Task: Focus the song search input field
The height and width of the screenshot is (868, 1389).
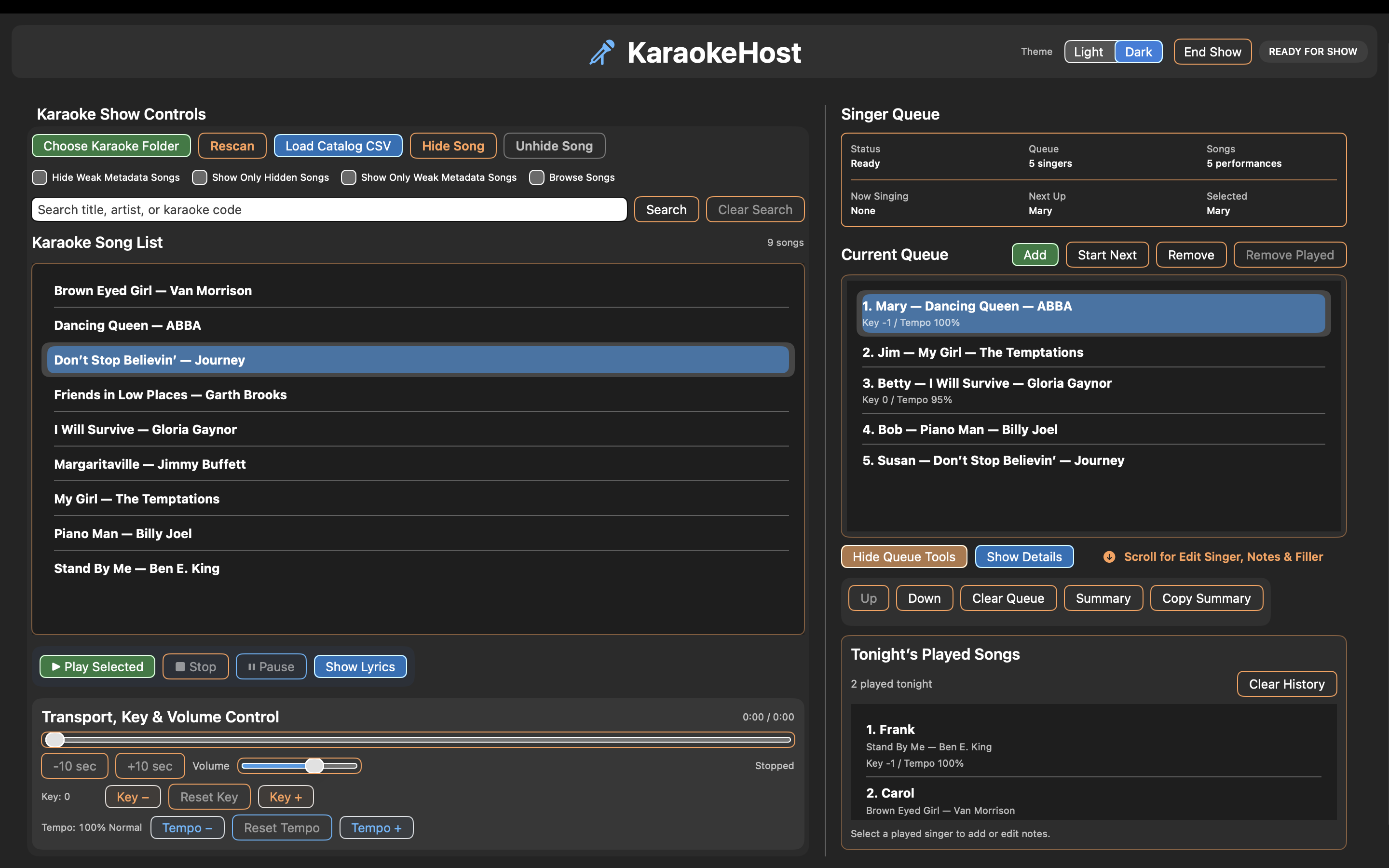Action: pyautogui.click(x=329, y=210)
